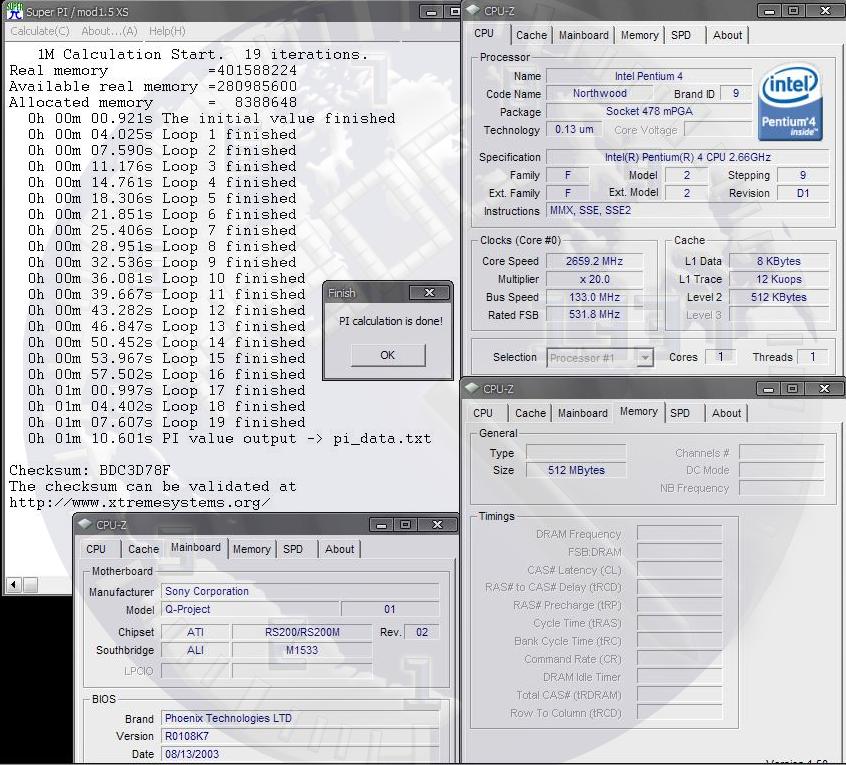Open the About...(A) menu in Super PI
This screenshot has width=846, height=765.
tap(110, 31)
